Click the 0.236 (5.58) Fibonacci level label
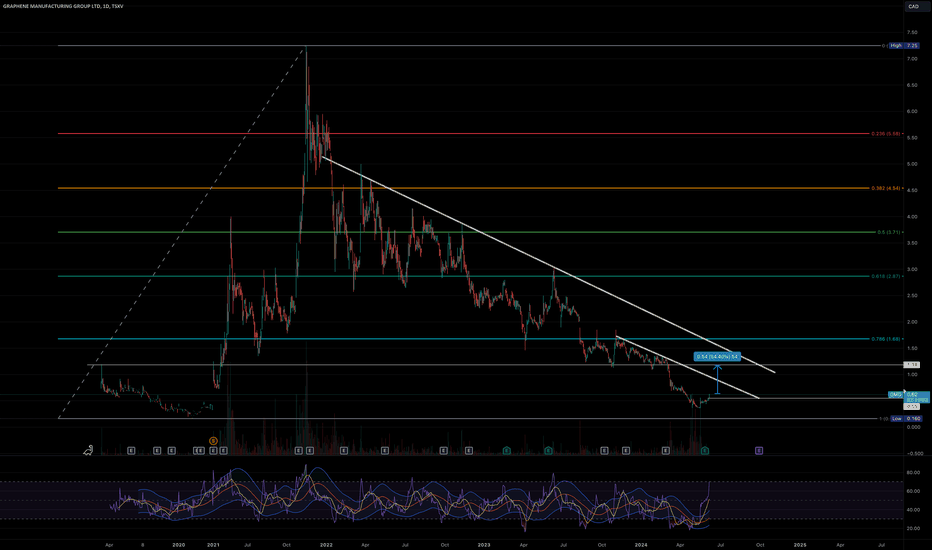The height and width of the screenshot is (550, 932). click(886, 134)
